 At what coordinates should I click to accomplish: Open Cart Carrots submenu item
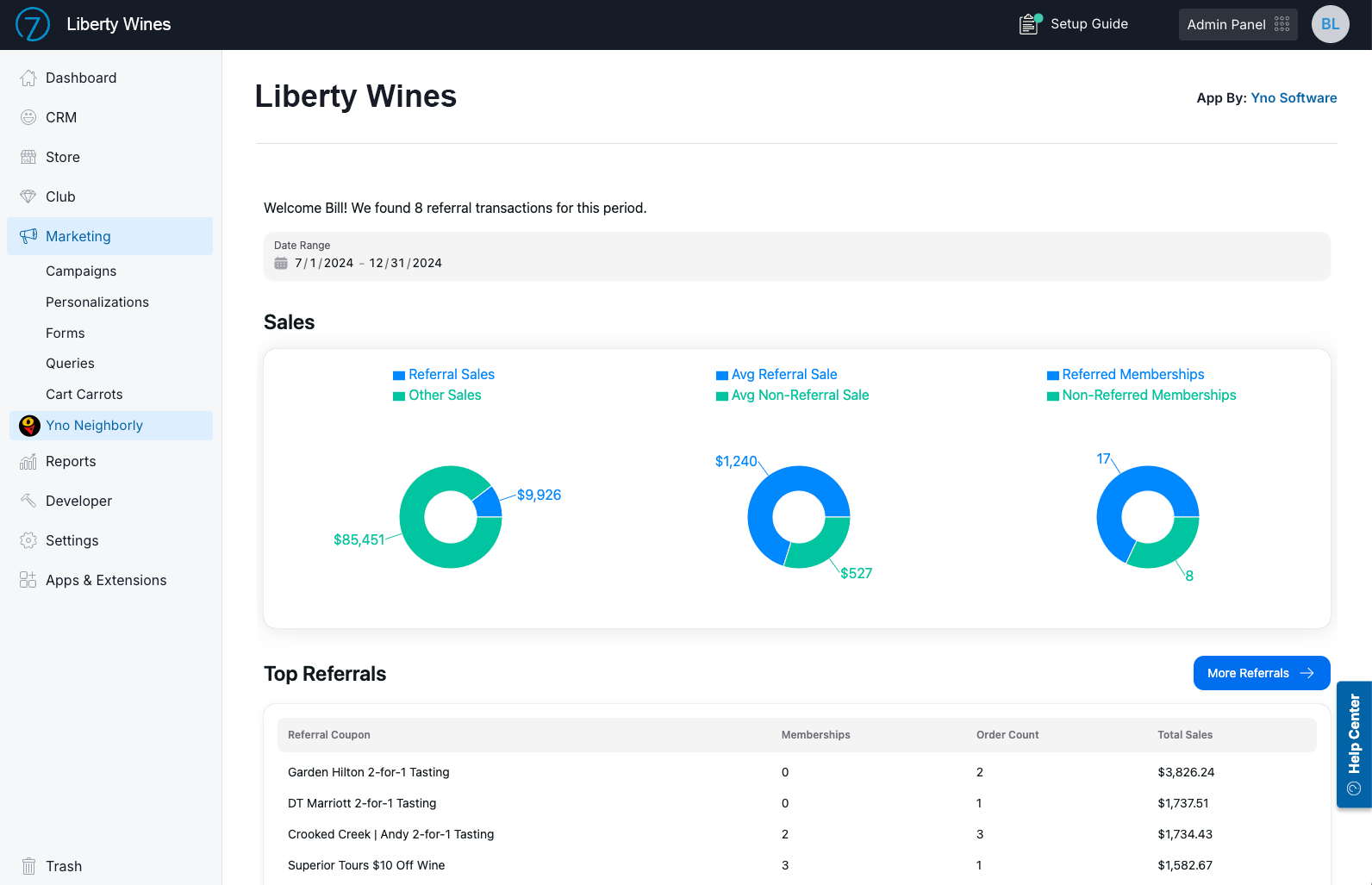click(84, 395)
